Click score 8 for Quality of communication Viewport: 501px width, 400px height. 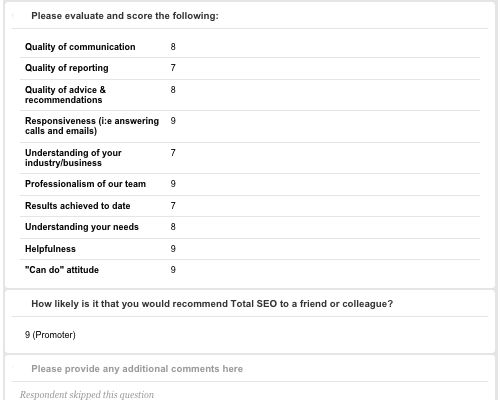pos(173,47)
